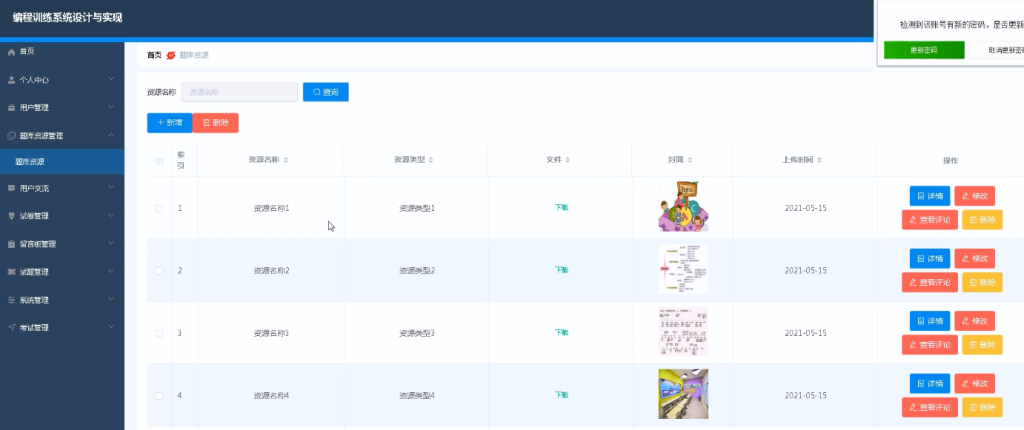Toggle the select-all checkbox in table header

(159, 161)
